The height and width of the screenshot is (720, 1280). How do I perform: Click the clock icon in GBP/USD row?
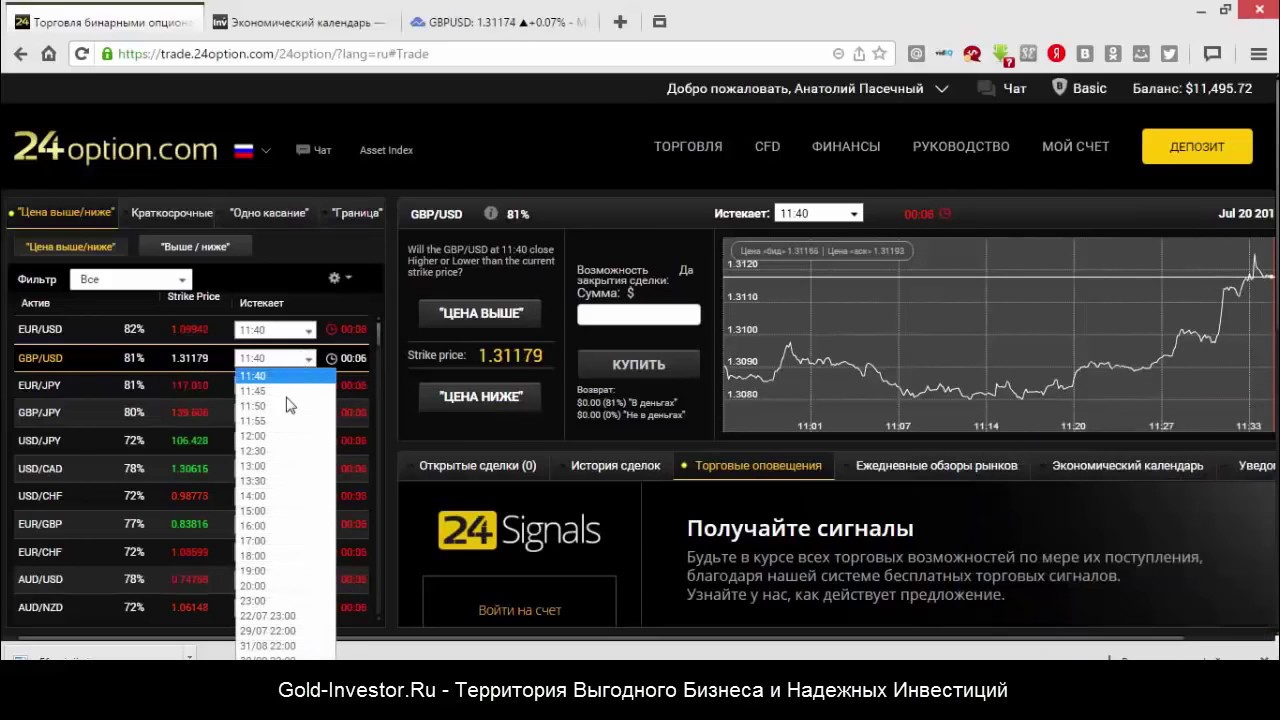(x=331, y=358)
